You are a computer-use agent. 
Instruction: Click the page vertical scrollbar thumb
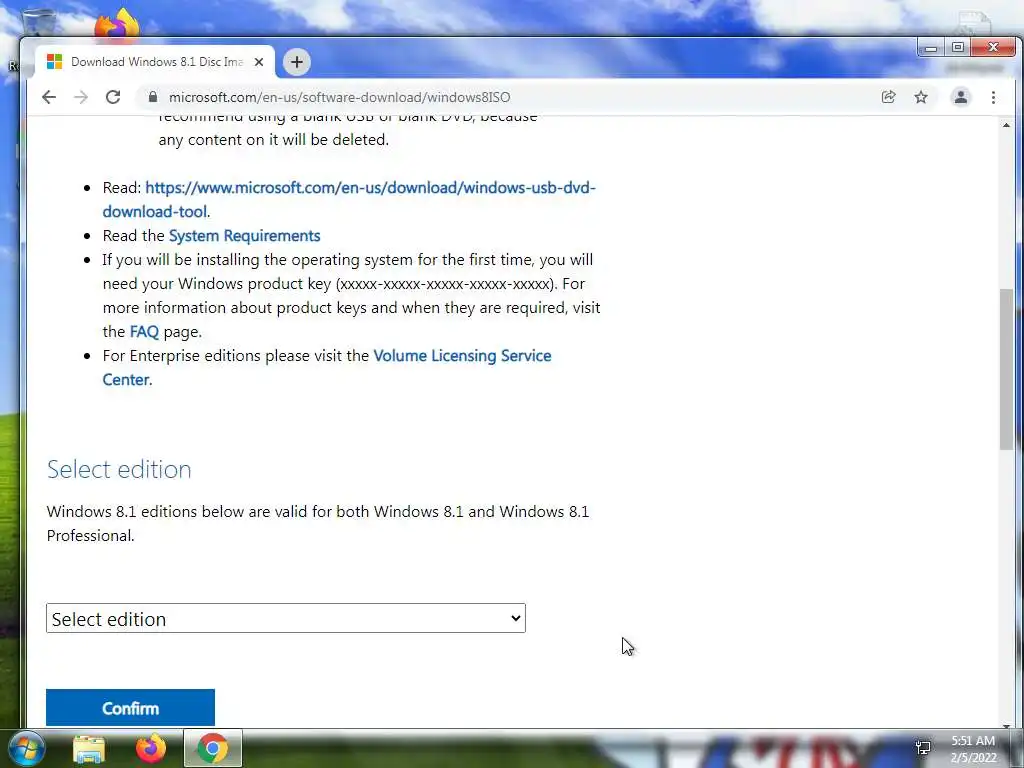1006,369
